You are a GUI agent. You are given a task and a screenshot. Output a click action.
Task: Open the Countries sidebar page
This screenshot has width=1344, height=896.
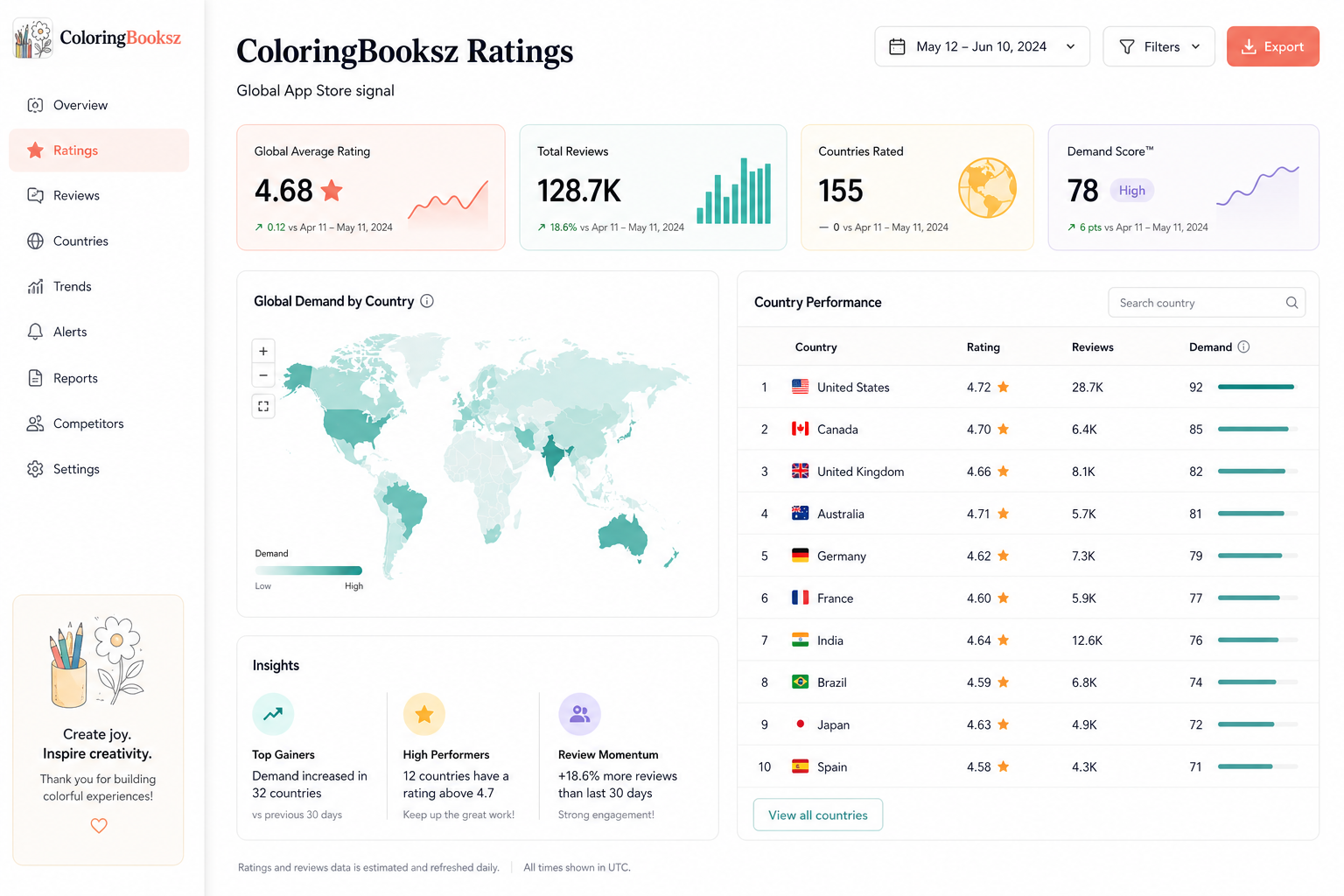coord(99,241)
